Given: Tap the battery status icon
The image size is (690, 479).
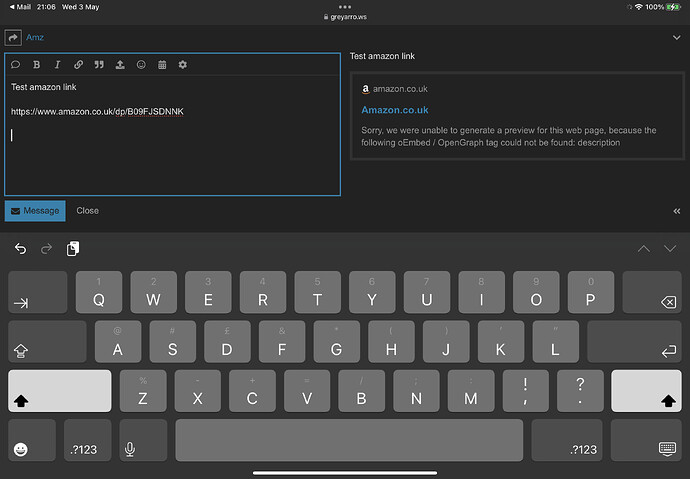Looking at the screenshot, I should 673,7.
